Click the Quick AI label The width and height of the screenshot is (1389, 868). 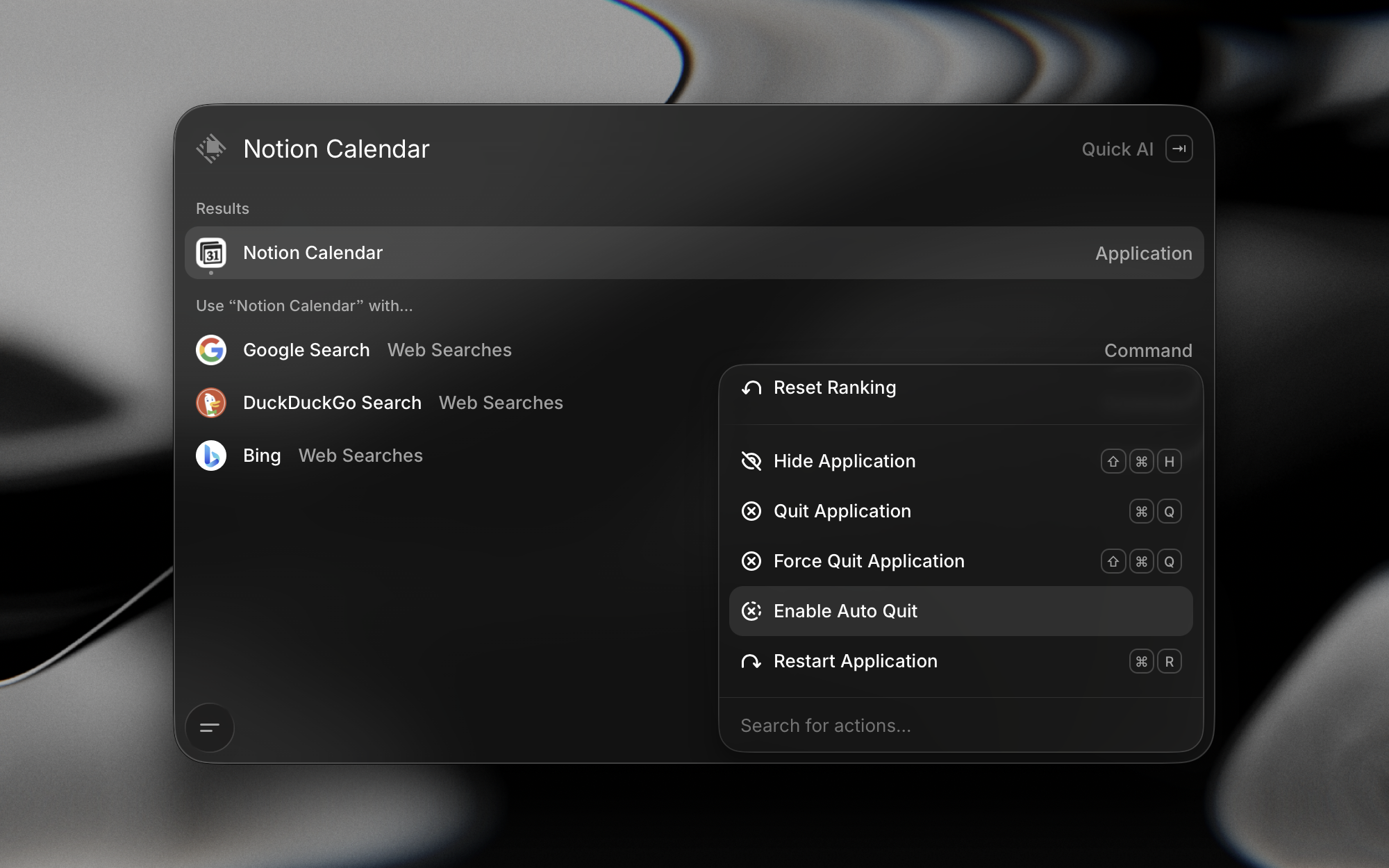point(1117,149)
